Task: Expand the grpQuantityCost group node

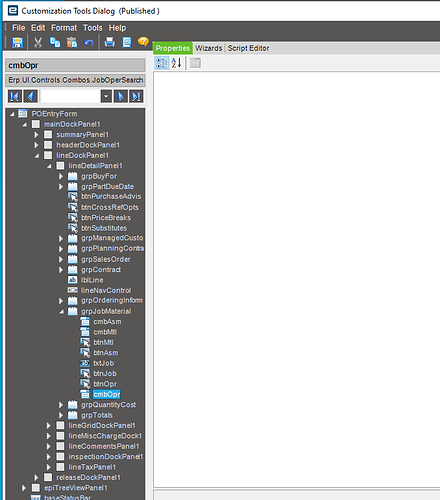Action: [x=61, y=405]
